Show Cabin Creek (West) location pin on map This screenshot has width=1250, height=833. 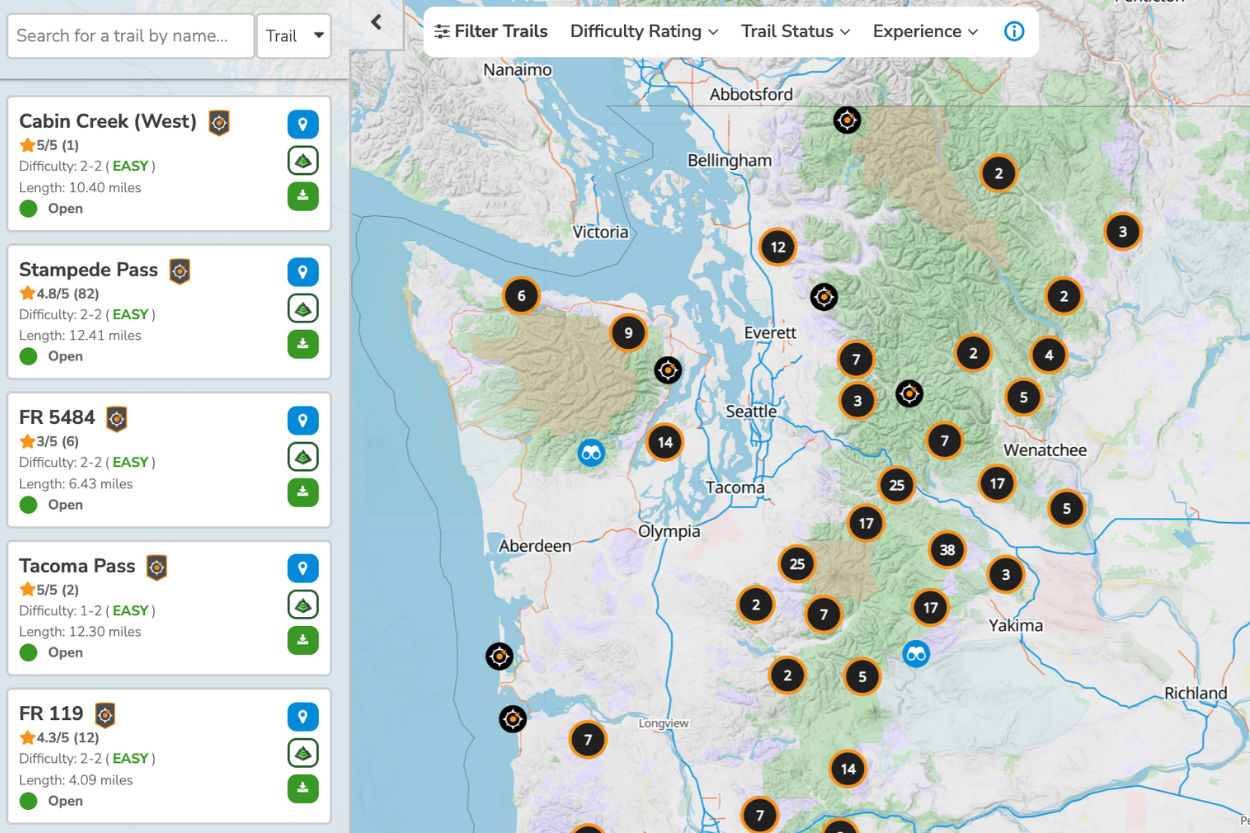303,125
